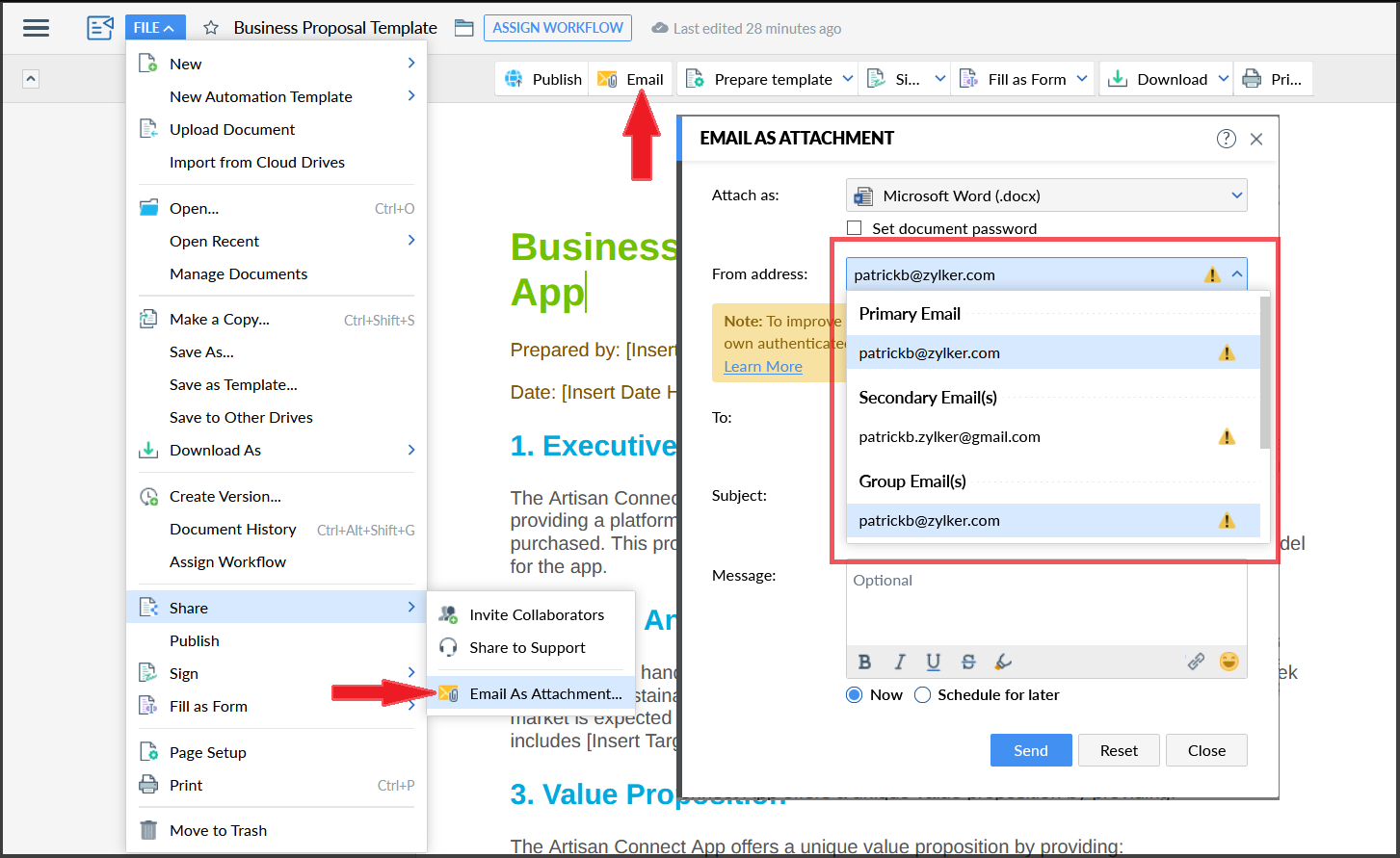Open the Attach as format dropdown
The width and height of the screenshot is (1400, 858).
pos(1046,195)
